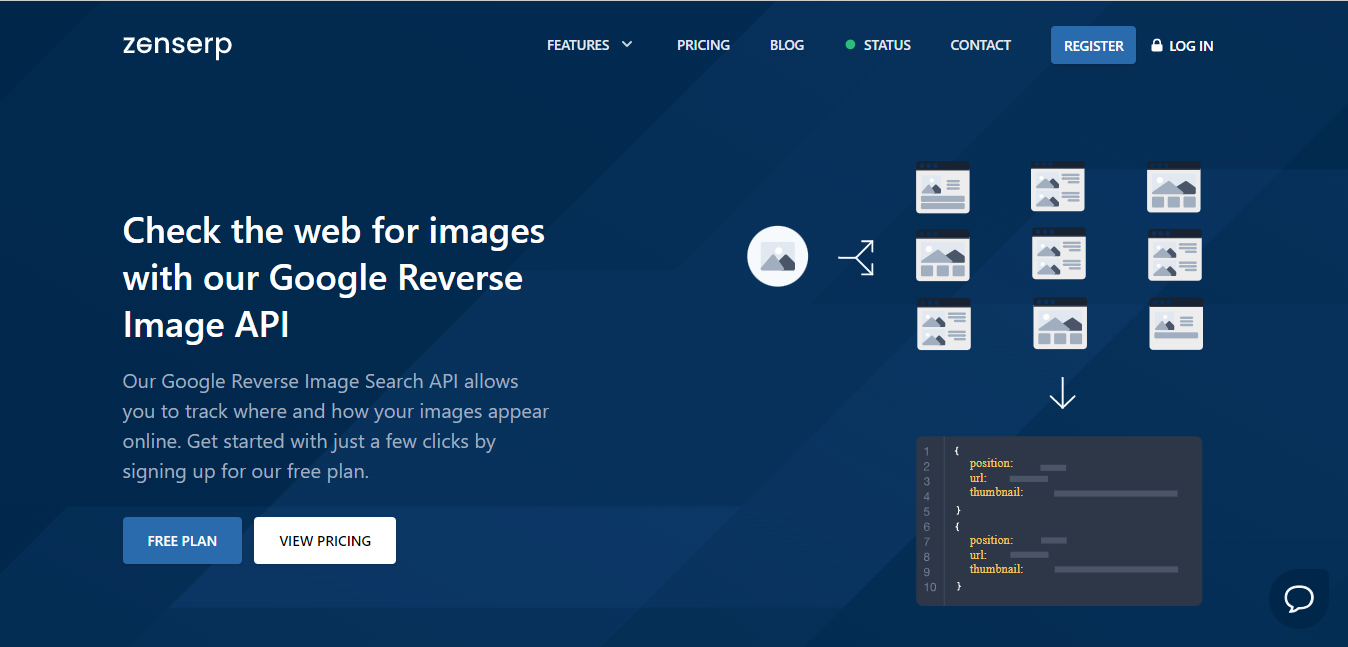The height and width of the screenshot is (647, 1348).
Task: Click the REGISTER button
Action: [x=1093, y=45]
